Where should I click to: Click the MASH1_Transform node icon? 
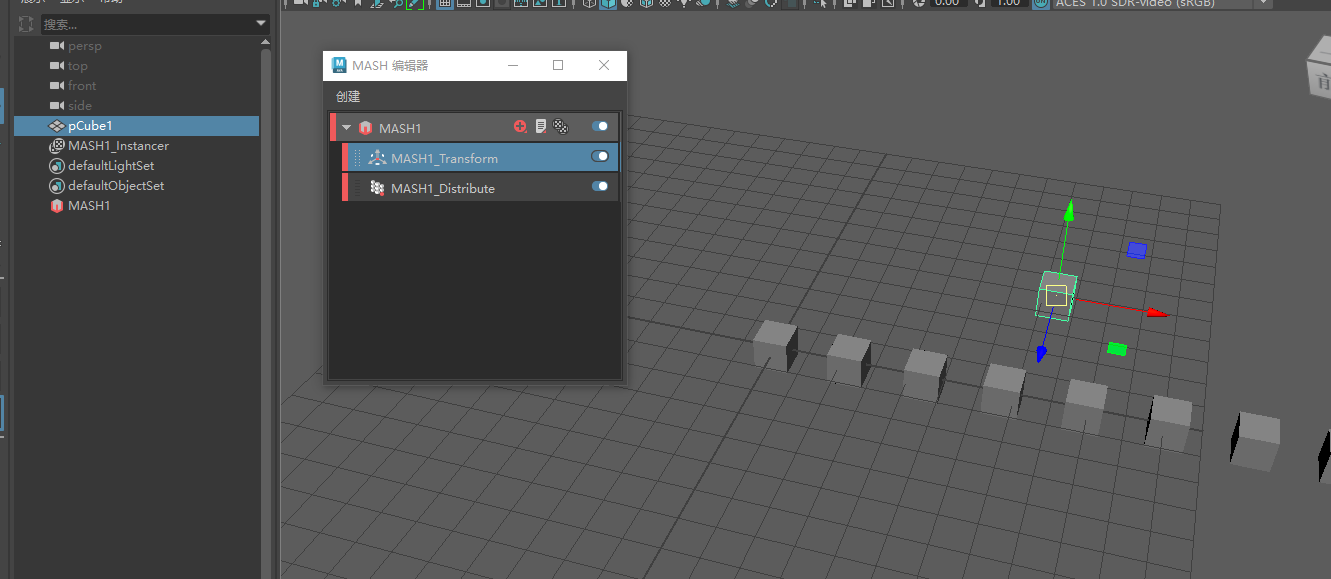point(377,158)
